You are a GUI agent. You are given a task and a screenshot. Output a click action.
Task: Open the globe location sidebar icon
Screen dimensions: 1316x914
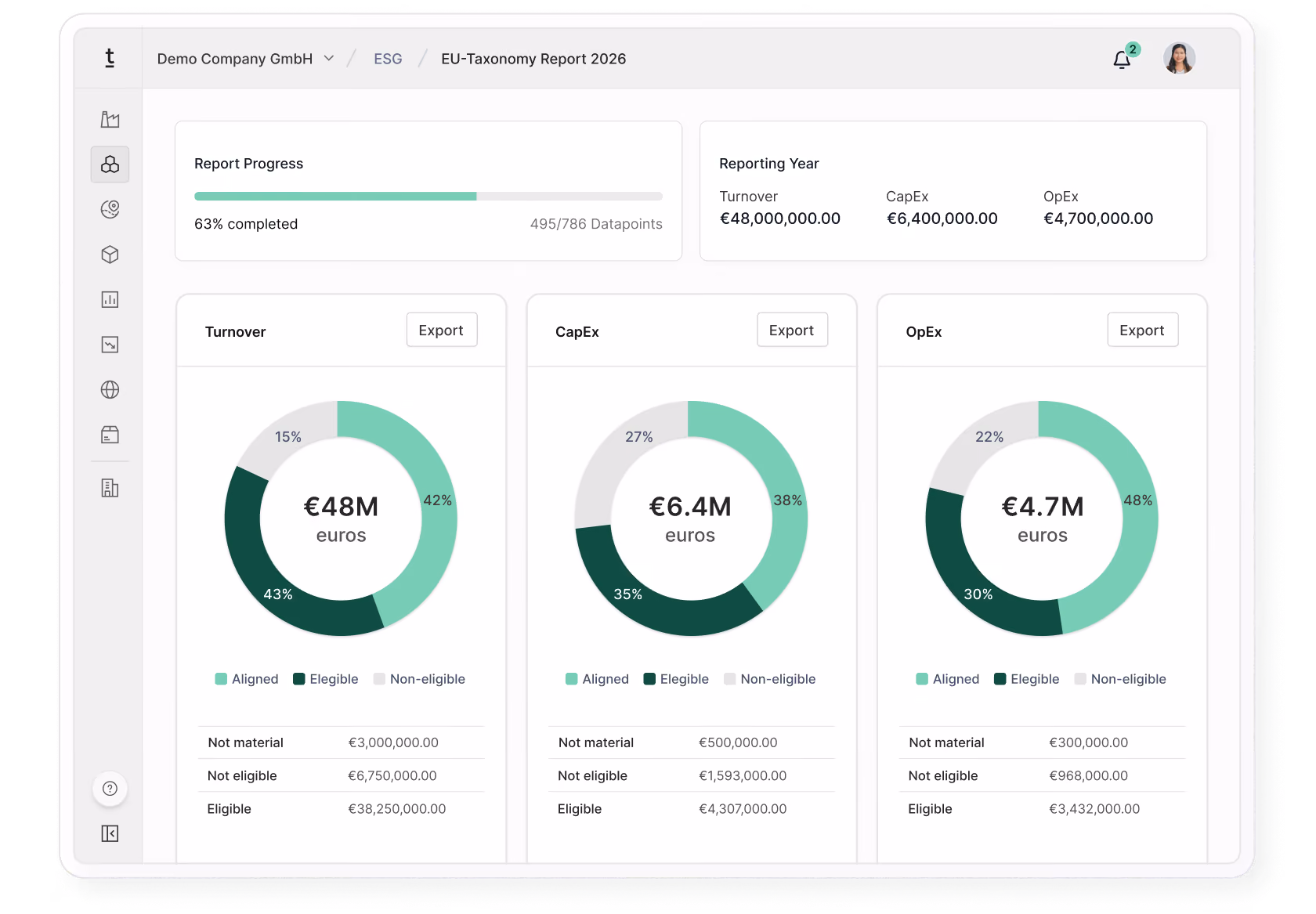(x=110, y=209)
